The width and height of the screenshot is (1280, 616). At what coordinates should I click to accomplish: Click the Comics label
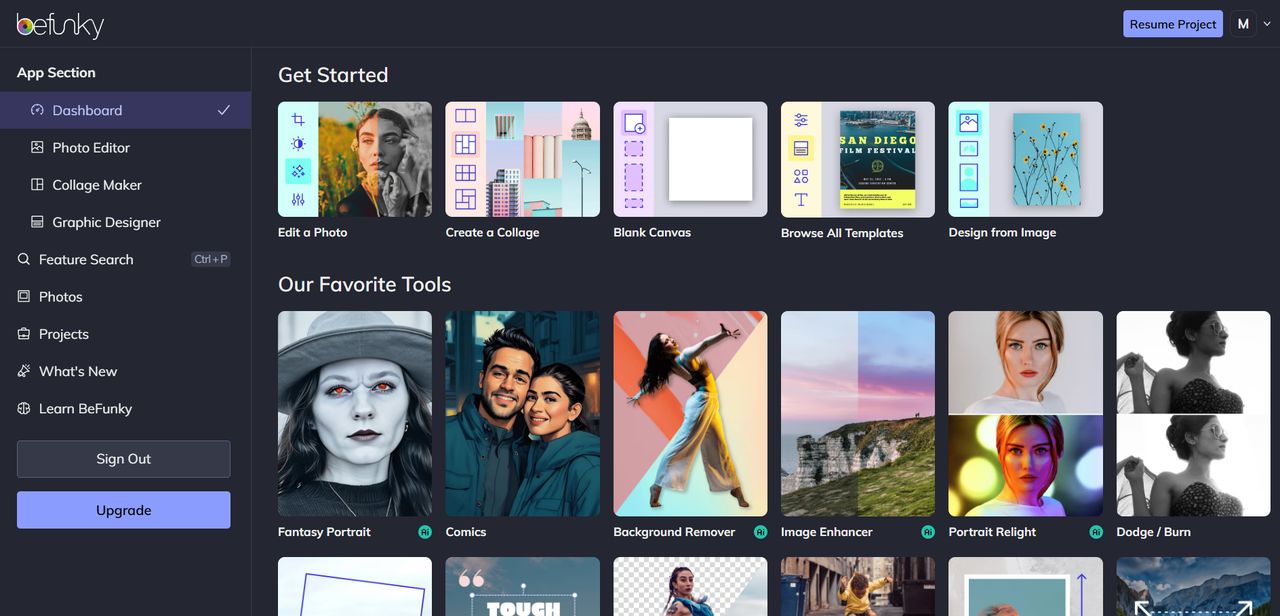click(x=466, y=532)
